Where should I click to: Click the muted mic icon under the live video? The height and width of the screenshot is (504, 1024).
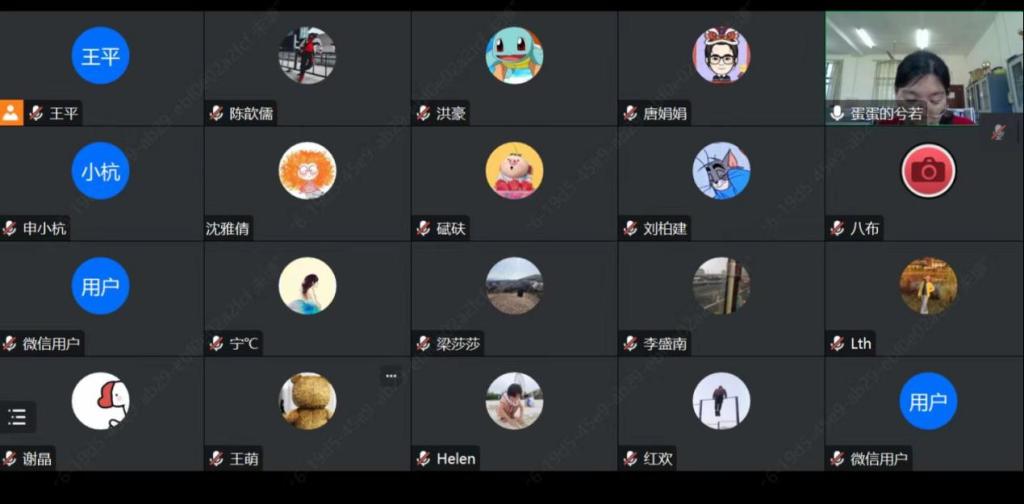pos(998,132)
